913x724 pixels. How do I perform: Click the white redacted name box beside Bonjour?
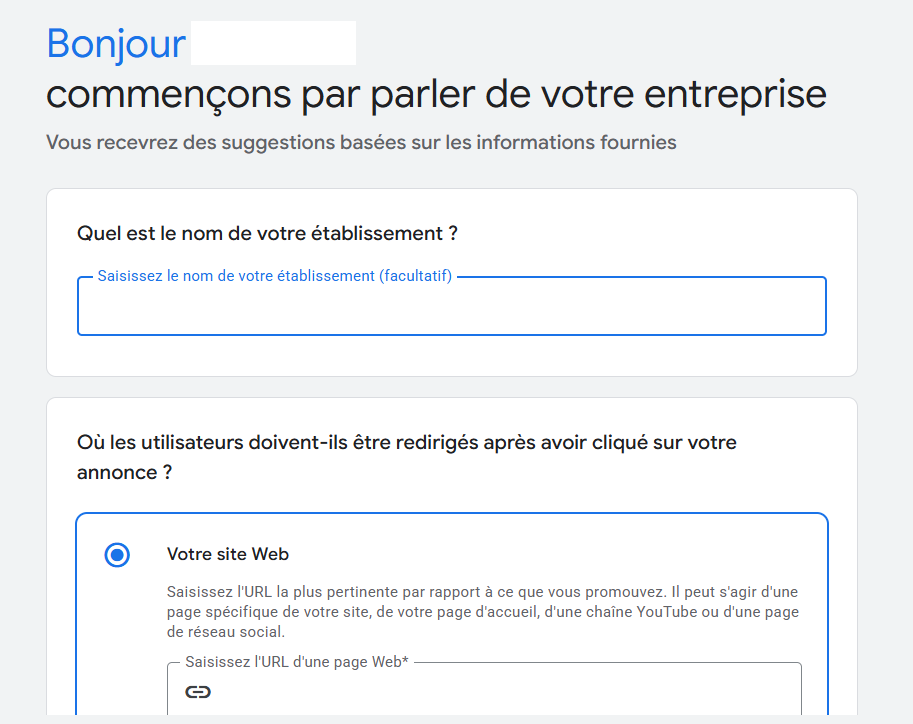[x=273, y=43]
